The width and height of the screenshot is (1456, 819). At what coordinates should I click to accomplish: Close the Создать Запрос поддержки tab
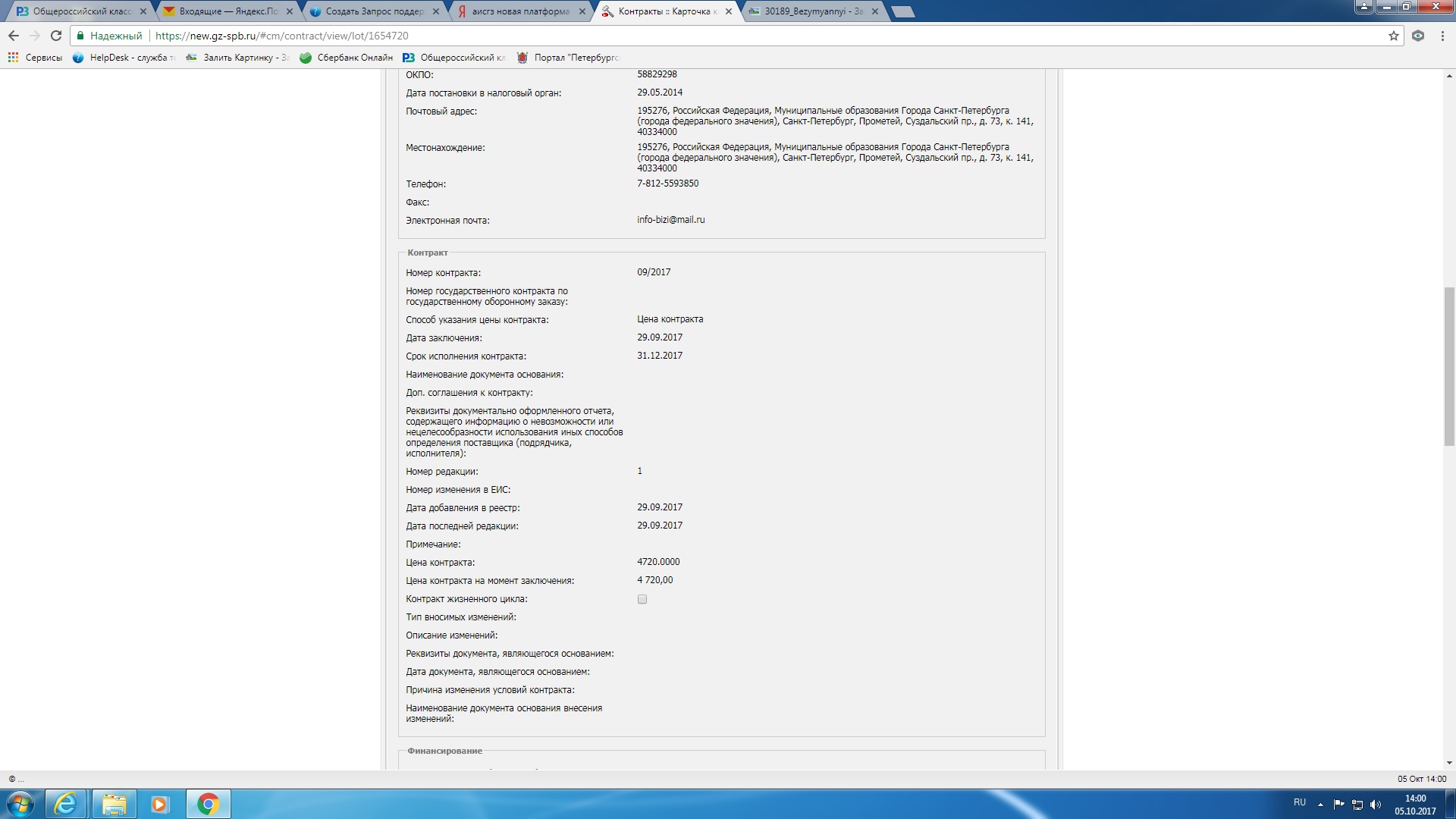coord(435,11)
